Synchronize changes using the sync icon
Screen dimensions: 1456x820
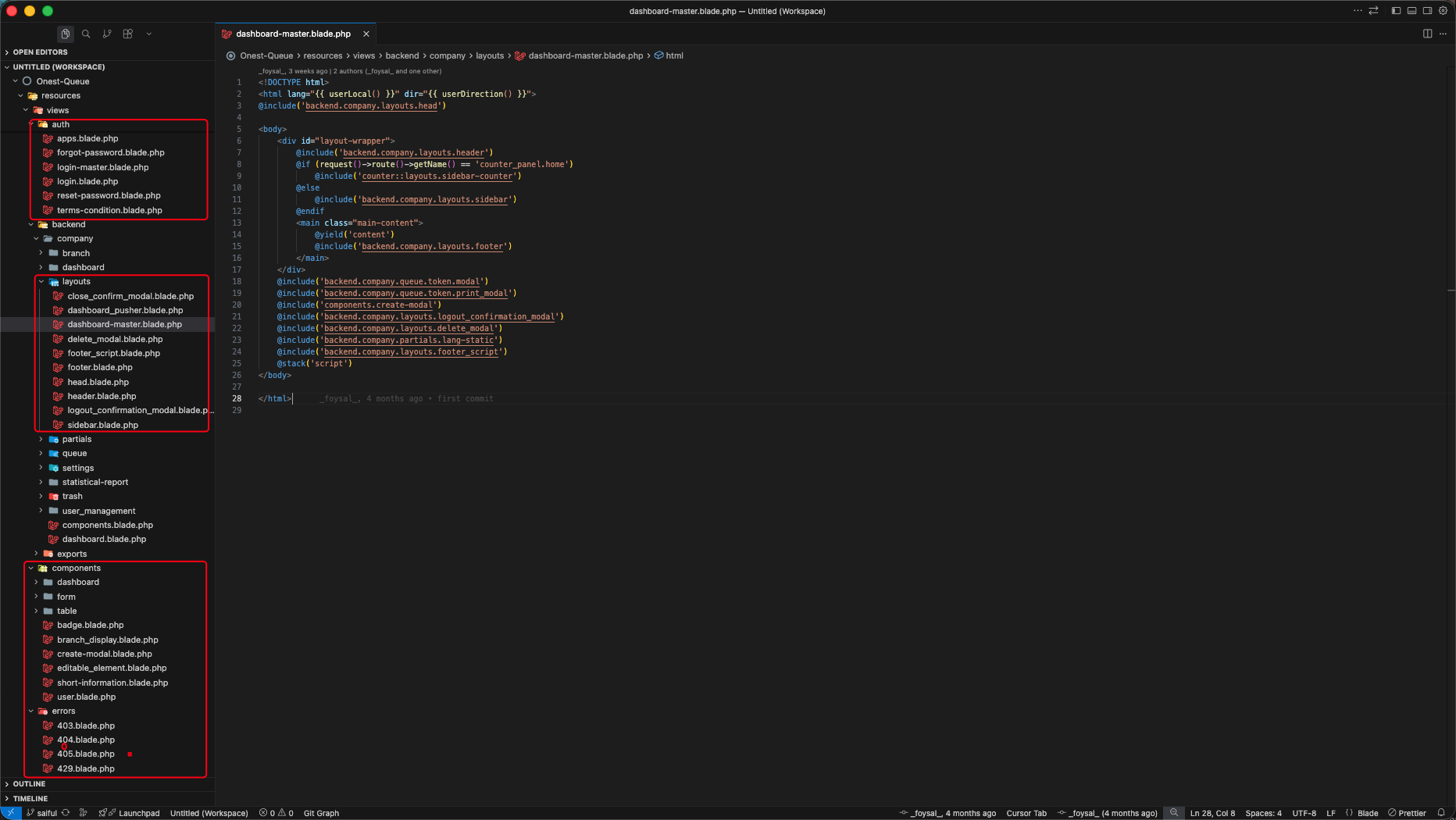click(66, 813)
